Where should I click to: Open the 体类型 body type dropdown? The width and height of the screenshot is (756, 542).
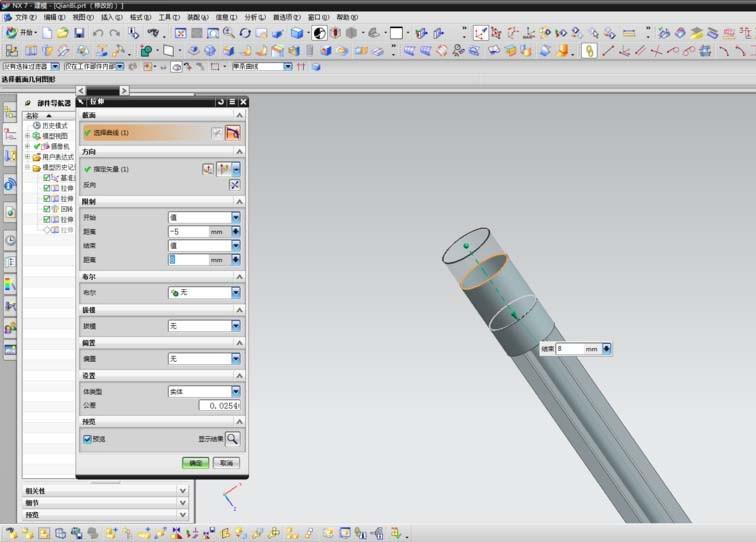pyautogui.click(x=236, y=392)
